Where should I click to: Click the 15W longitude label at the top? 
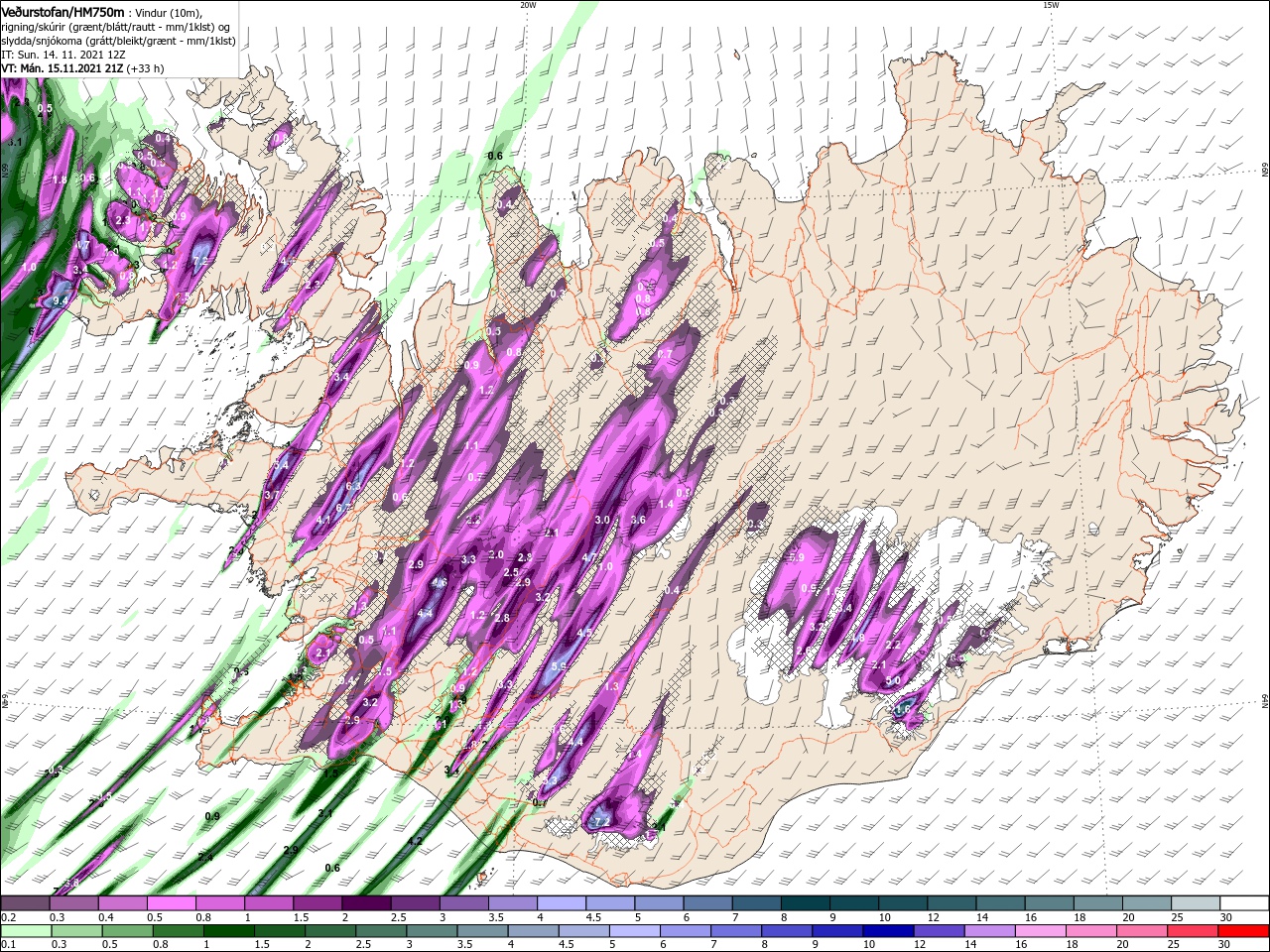[x=1051, y=5]
